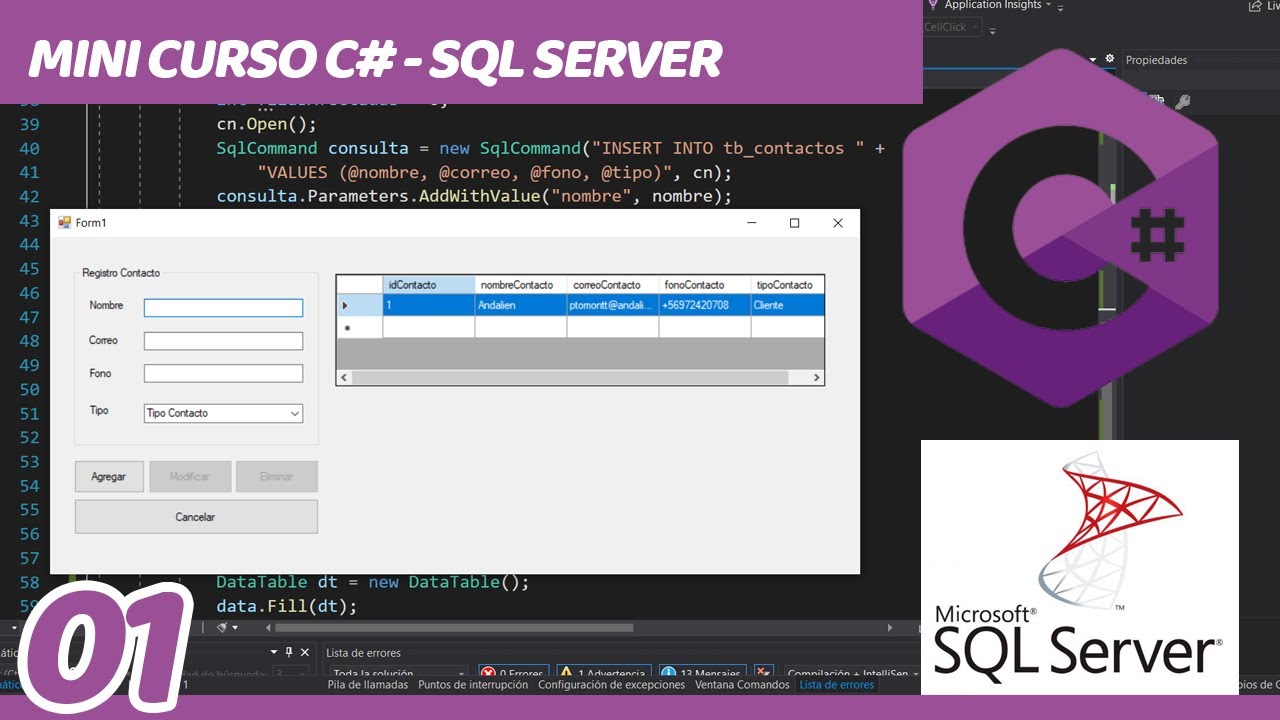Viewport: 1280px width, 720px height.
Task: Click the code editor horizontal scrollbar thumb
Action: pyautogui.click(x=456, y=628)
